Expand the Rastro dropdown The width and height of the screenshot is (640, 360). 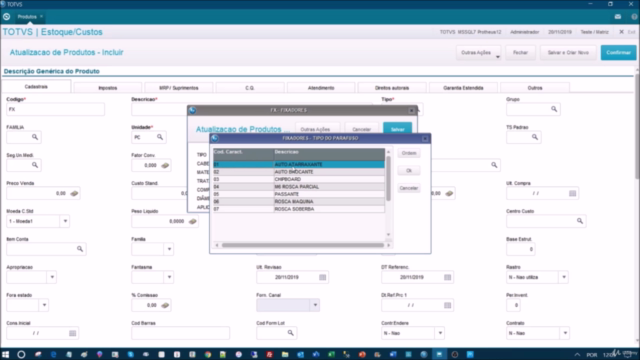pos(564,277)
